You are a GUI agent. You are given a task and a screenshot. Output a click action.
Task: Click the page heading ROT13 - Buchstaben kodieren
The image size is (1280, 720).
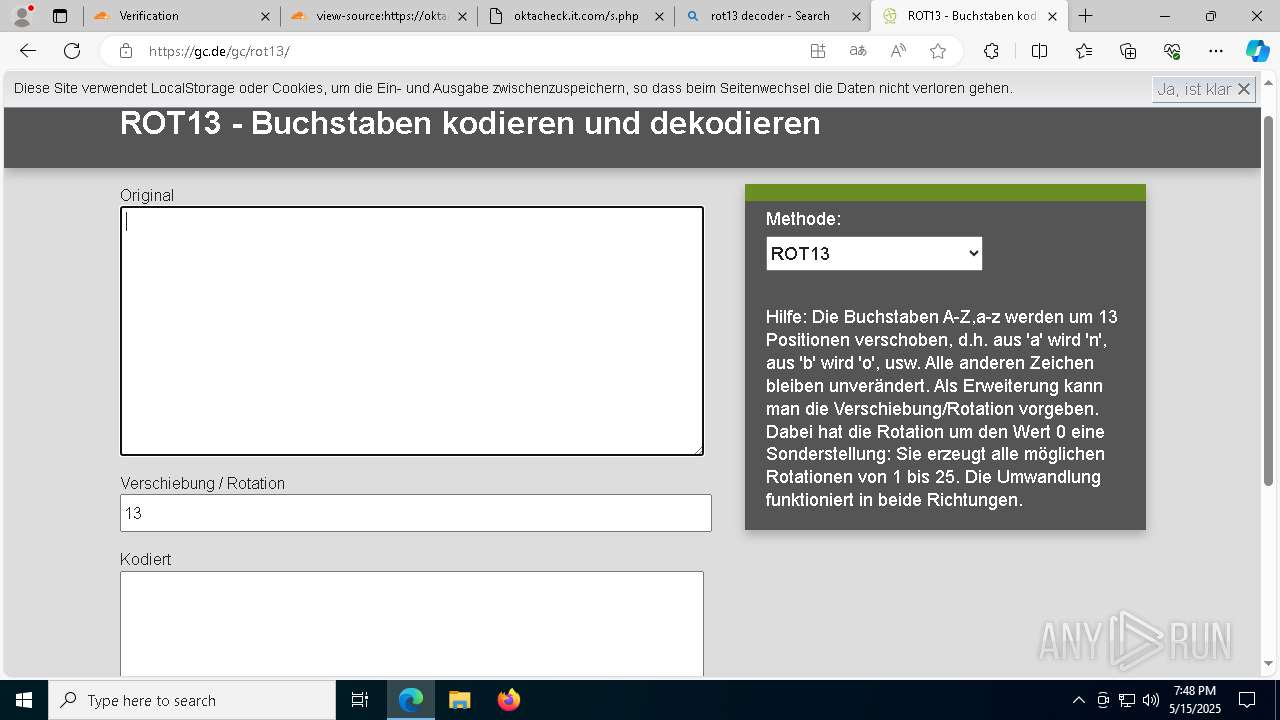tap(470, 123)
